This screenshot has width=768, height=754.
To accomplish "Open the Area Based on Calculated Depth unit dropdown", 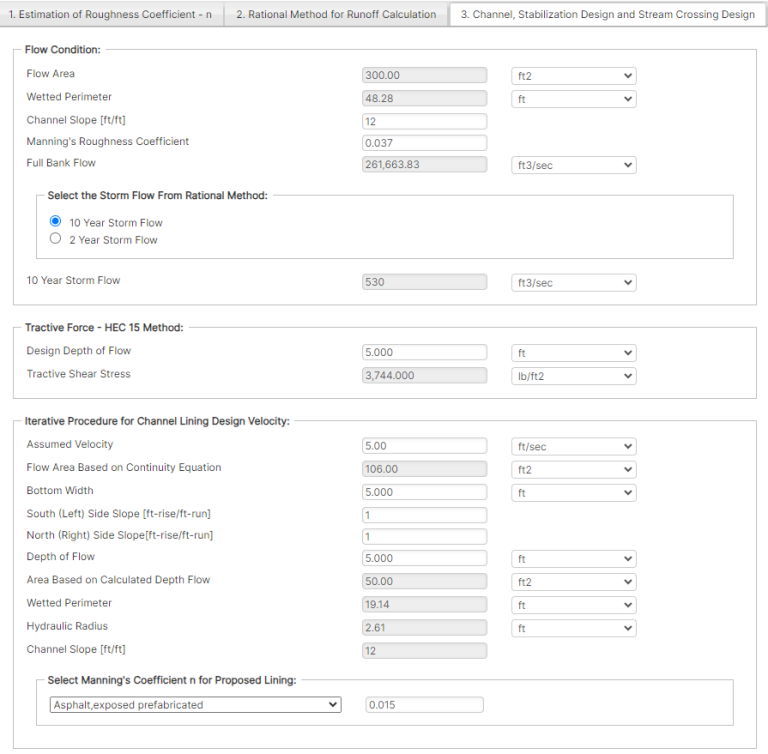I will click(x=574, y=582).
